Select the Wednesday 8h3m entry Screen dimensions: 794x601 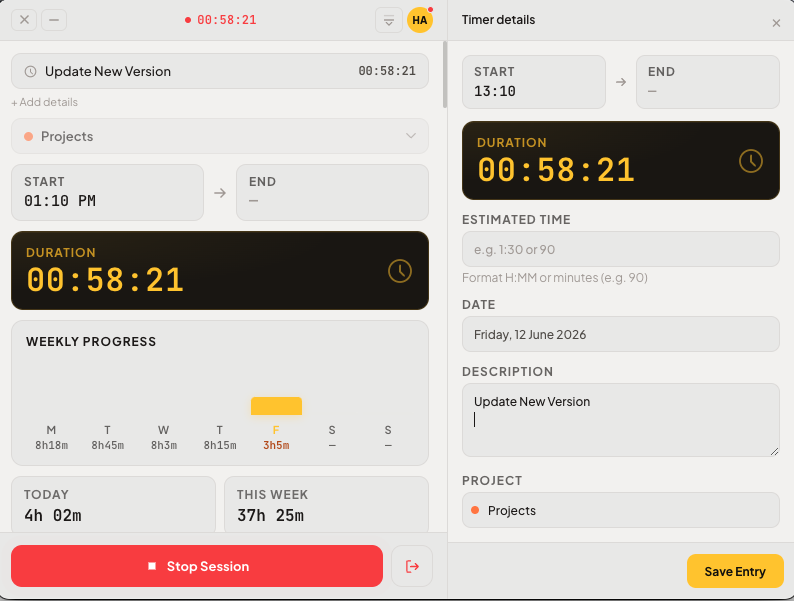[x=164, y=437]
